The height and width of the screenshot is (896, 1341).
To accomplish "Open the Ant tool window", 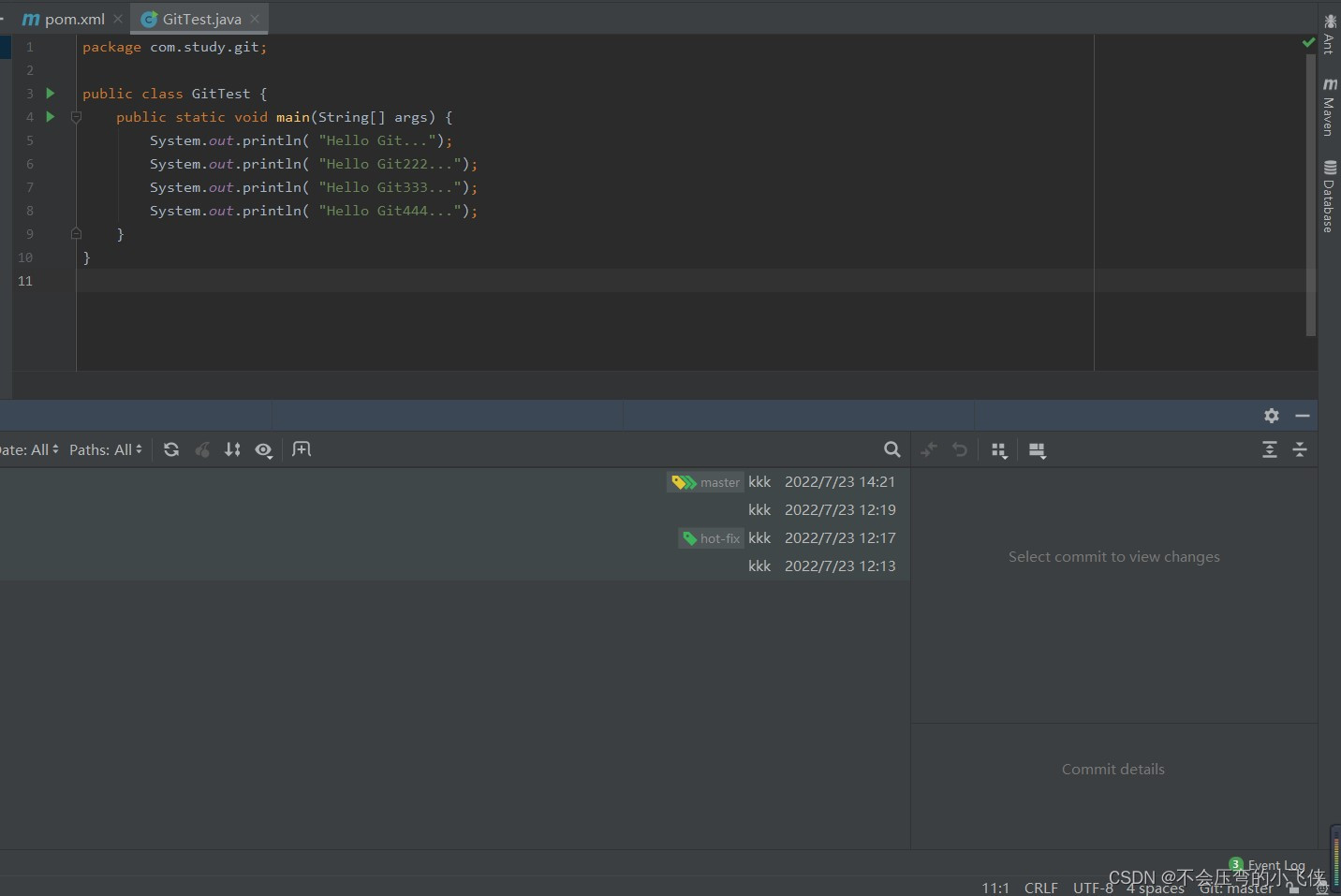I will point(1330,34).
